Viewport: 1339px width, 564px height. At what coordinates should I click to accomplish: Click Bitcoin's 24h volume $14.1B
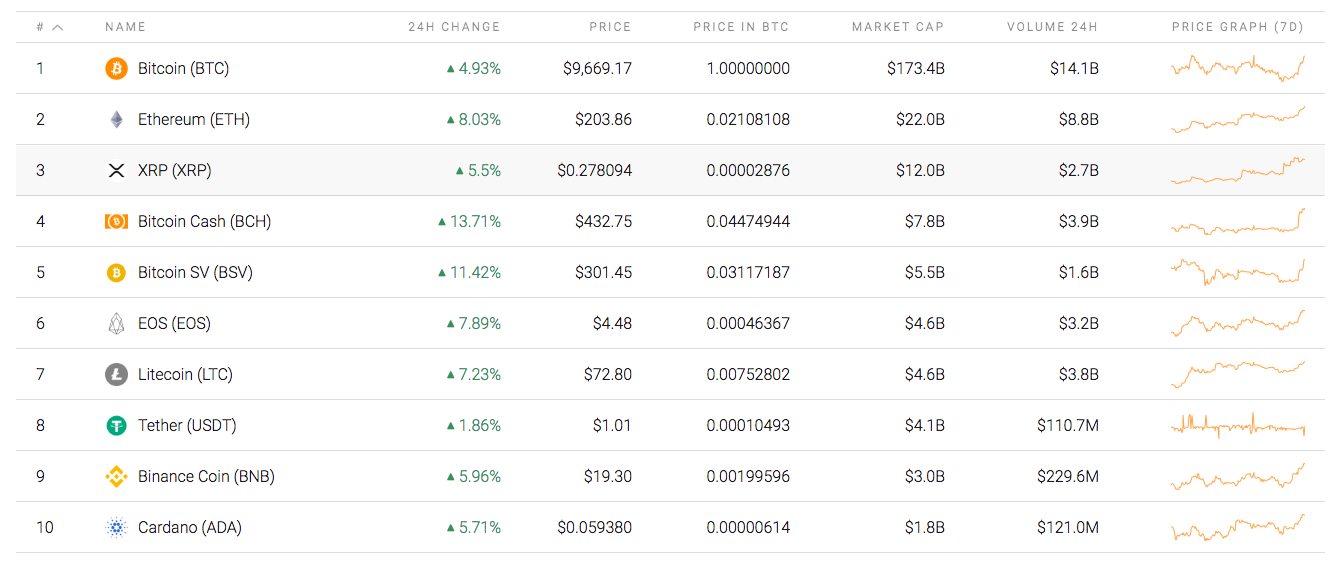coord(1074,68)
